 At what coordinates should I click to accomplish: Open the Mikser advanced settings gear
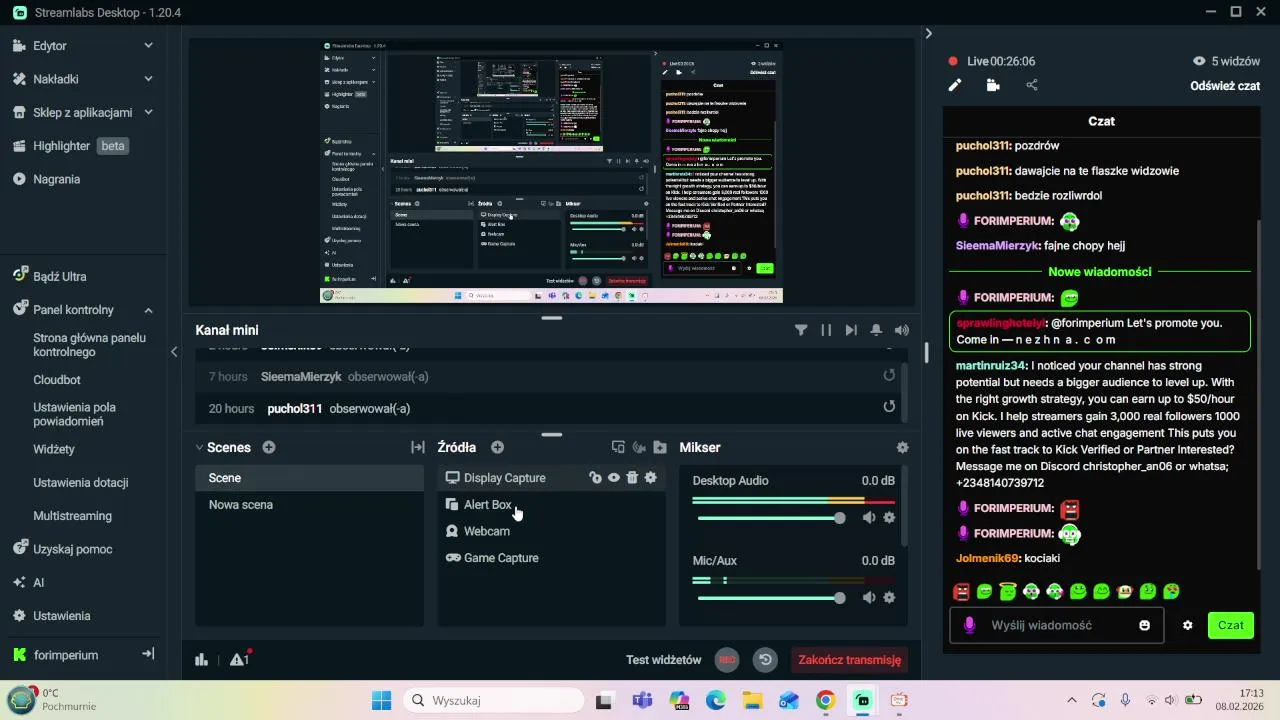click(902, 448)
